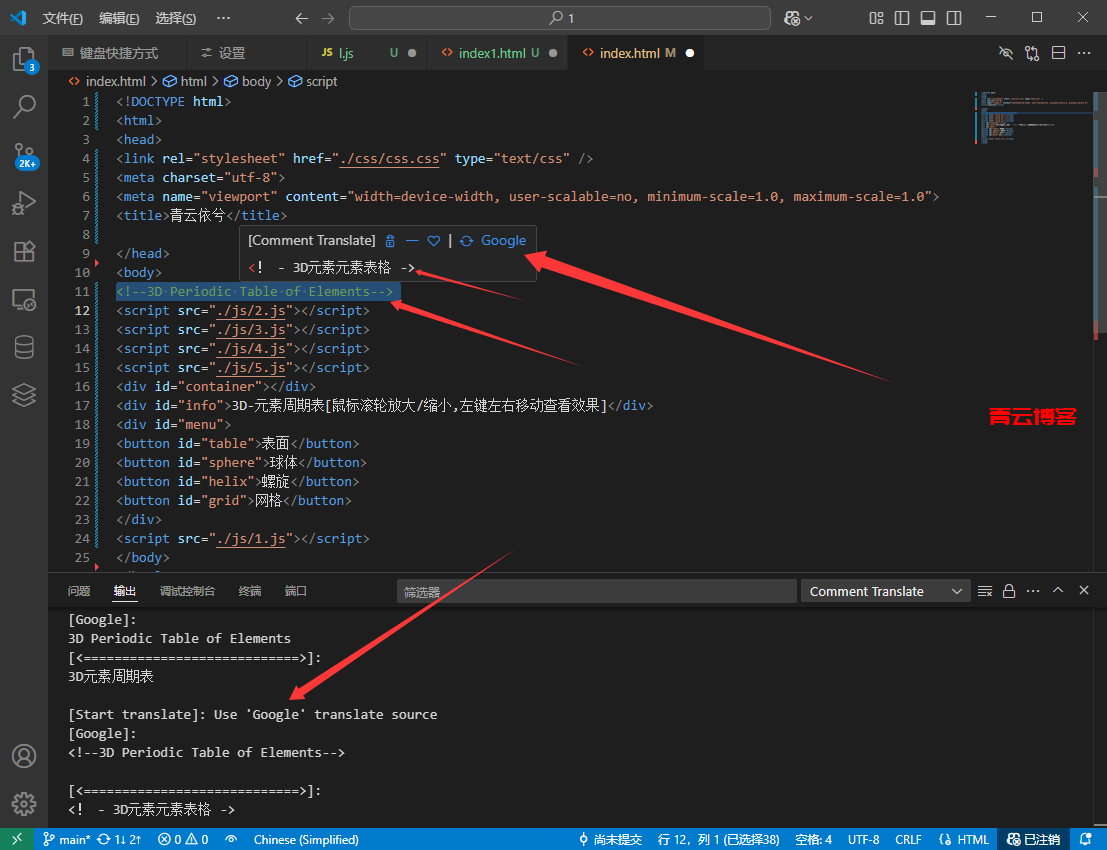Switch to the 问题 panel tab
Image resolution: width=1107 pixels, height=850 pixels.
tap(78, 592)
